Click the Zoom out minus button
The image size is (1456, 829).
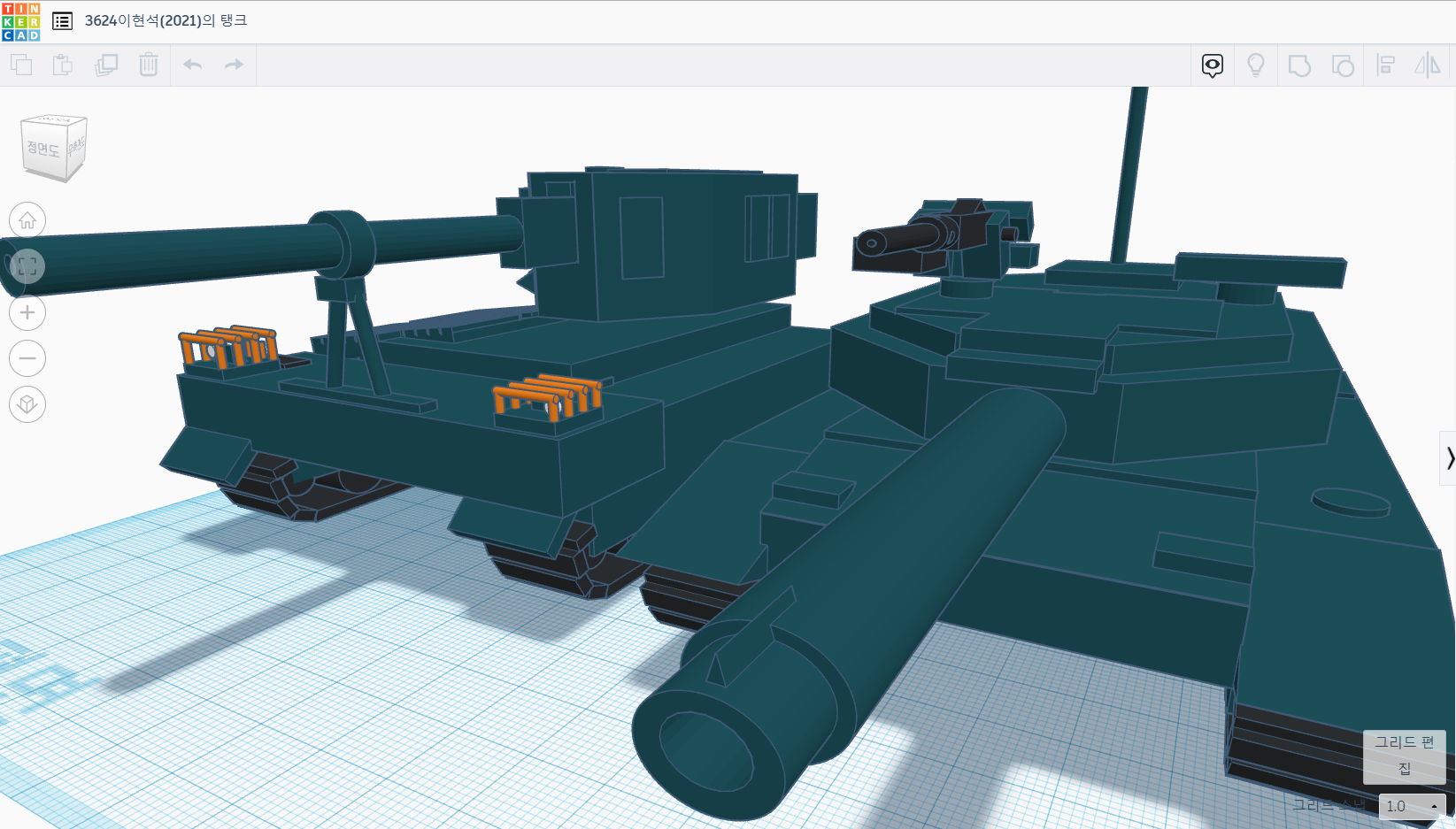tap(27, 358)
